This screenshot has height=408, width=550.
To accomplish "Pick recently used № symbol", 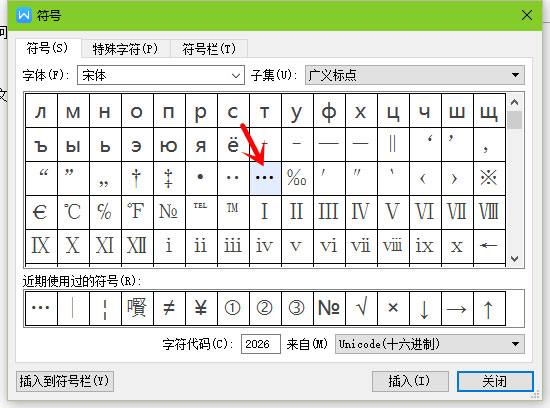I will pyautogui.click(x=329, y=308).
